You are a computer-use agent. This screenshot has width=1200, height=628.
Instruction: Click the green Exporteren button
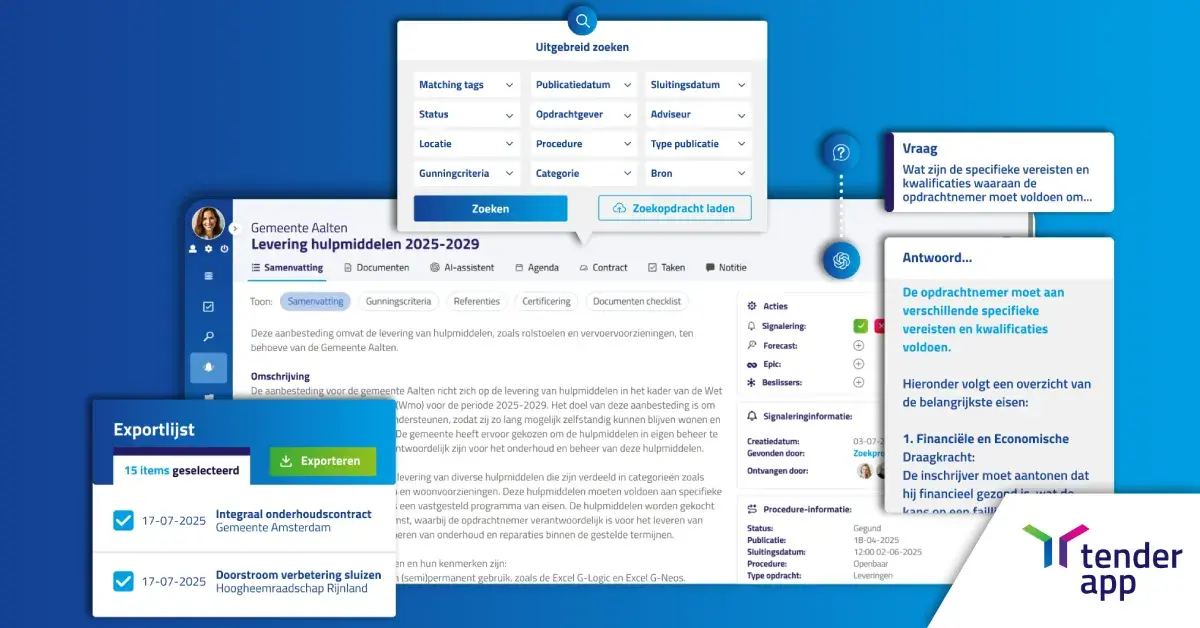point(322,461)
